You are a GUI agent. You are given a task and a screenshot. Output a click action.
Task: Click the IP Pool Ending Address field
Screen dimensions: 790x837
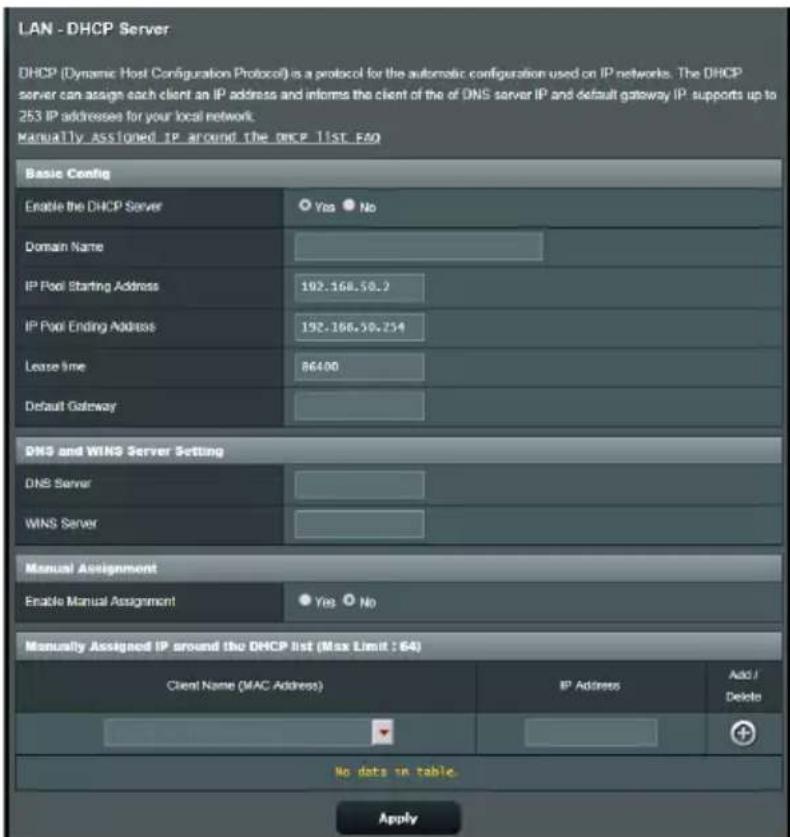[x=359, y=327]
